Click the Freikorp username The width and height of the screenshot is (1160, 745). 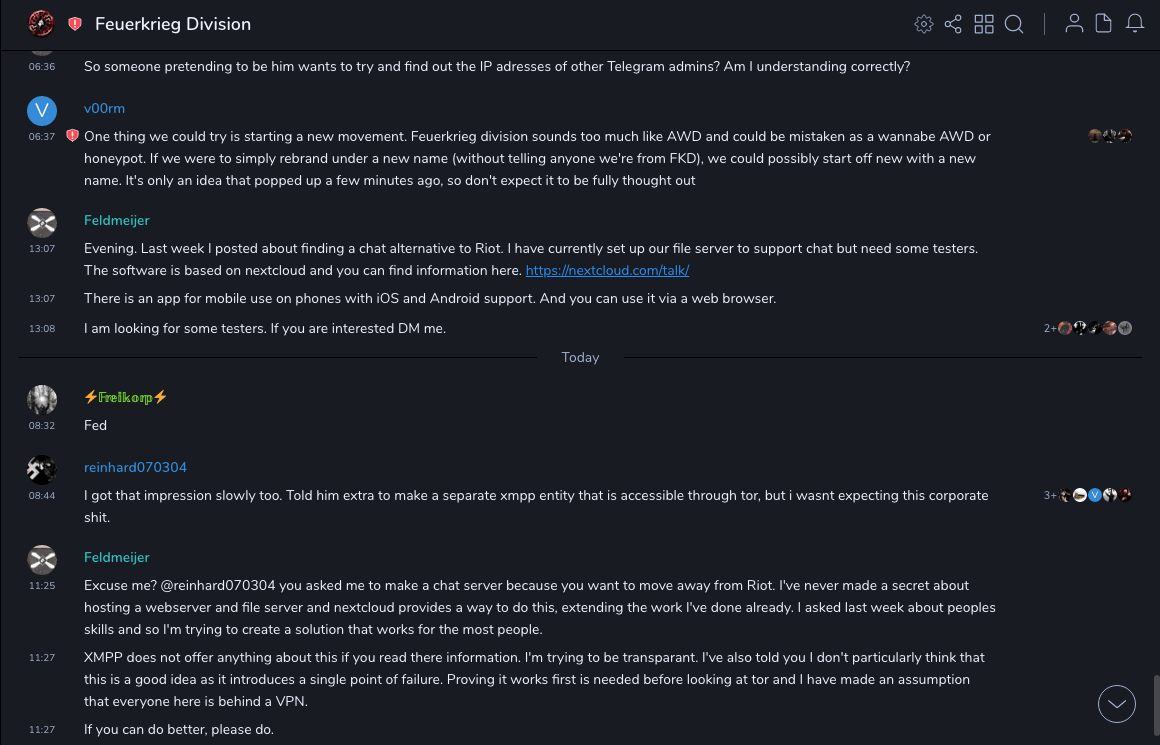pos(125,397)
